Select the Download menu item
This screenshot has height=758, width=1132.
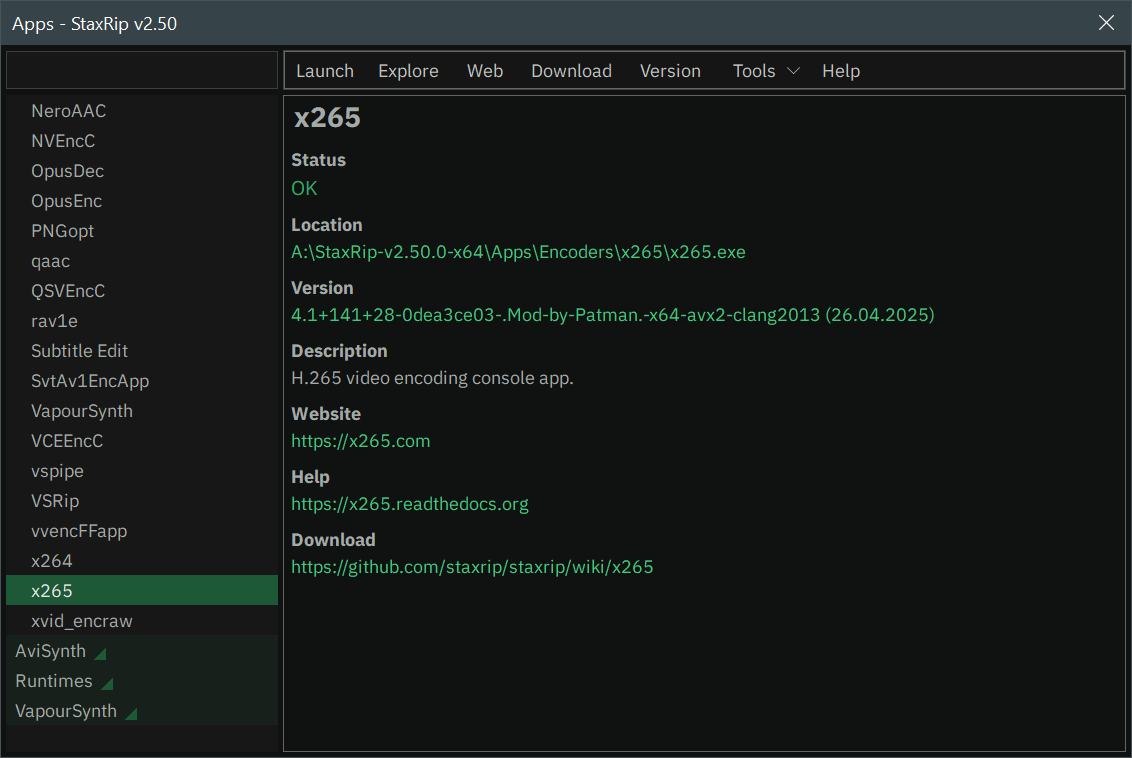(x=571, y=71)
